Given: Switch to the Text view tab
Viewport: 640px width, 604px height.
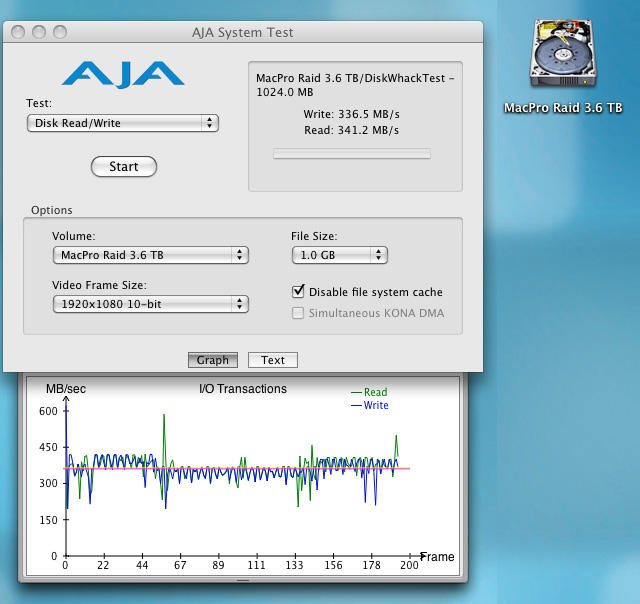Looking at the screenshot, I should [x=273, y=360].
